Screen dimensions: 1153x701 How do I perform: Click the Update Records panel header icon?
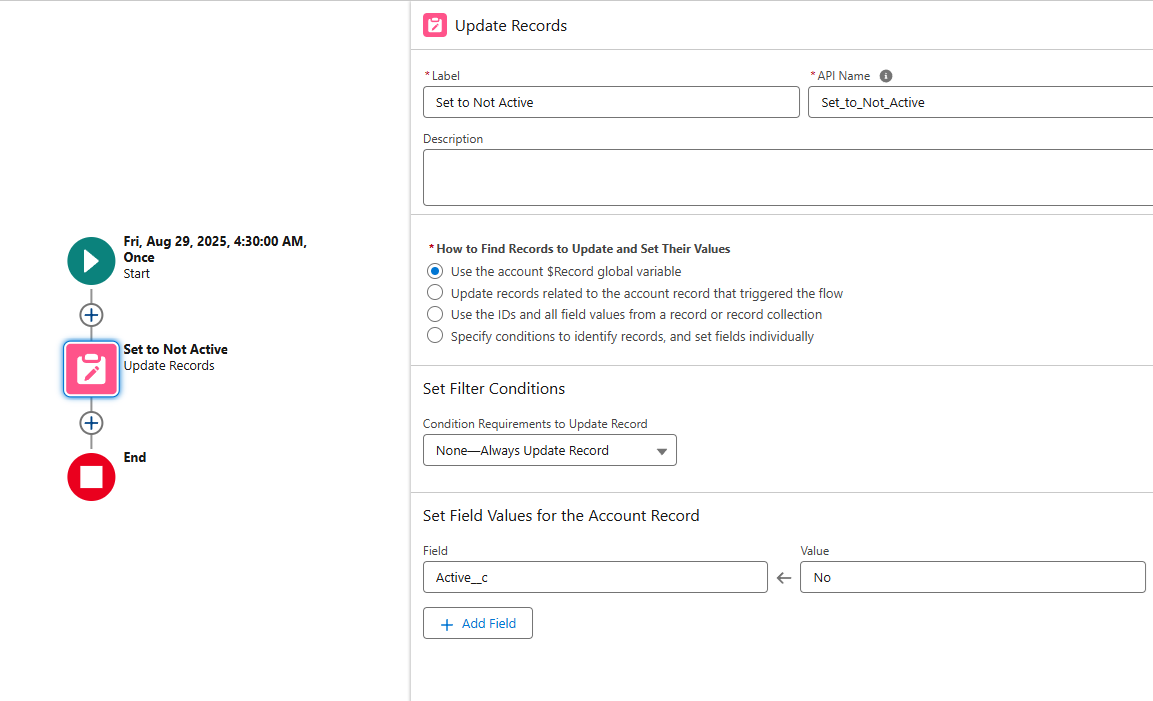coord(435,26)
